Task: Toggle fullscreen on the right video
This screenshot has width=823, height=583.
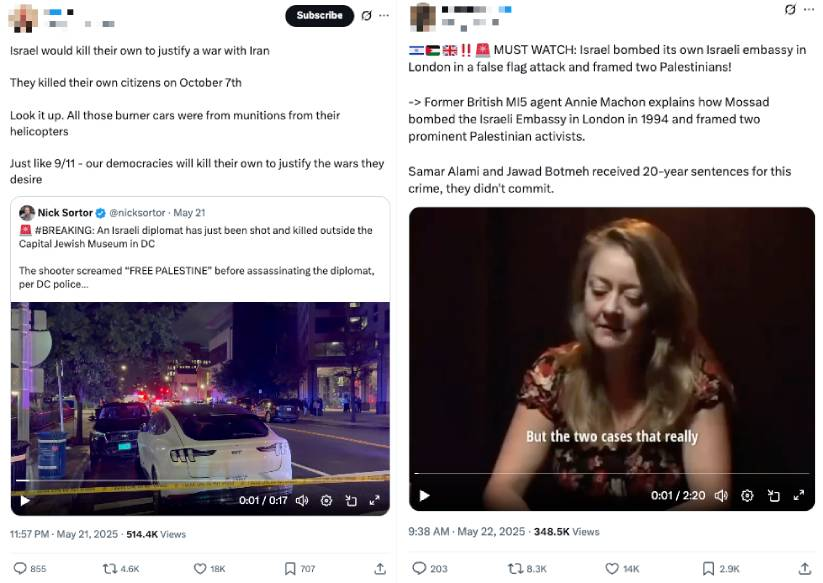Action: tap(798, 495)
